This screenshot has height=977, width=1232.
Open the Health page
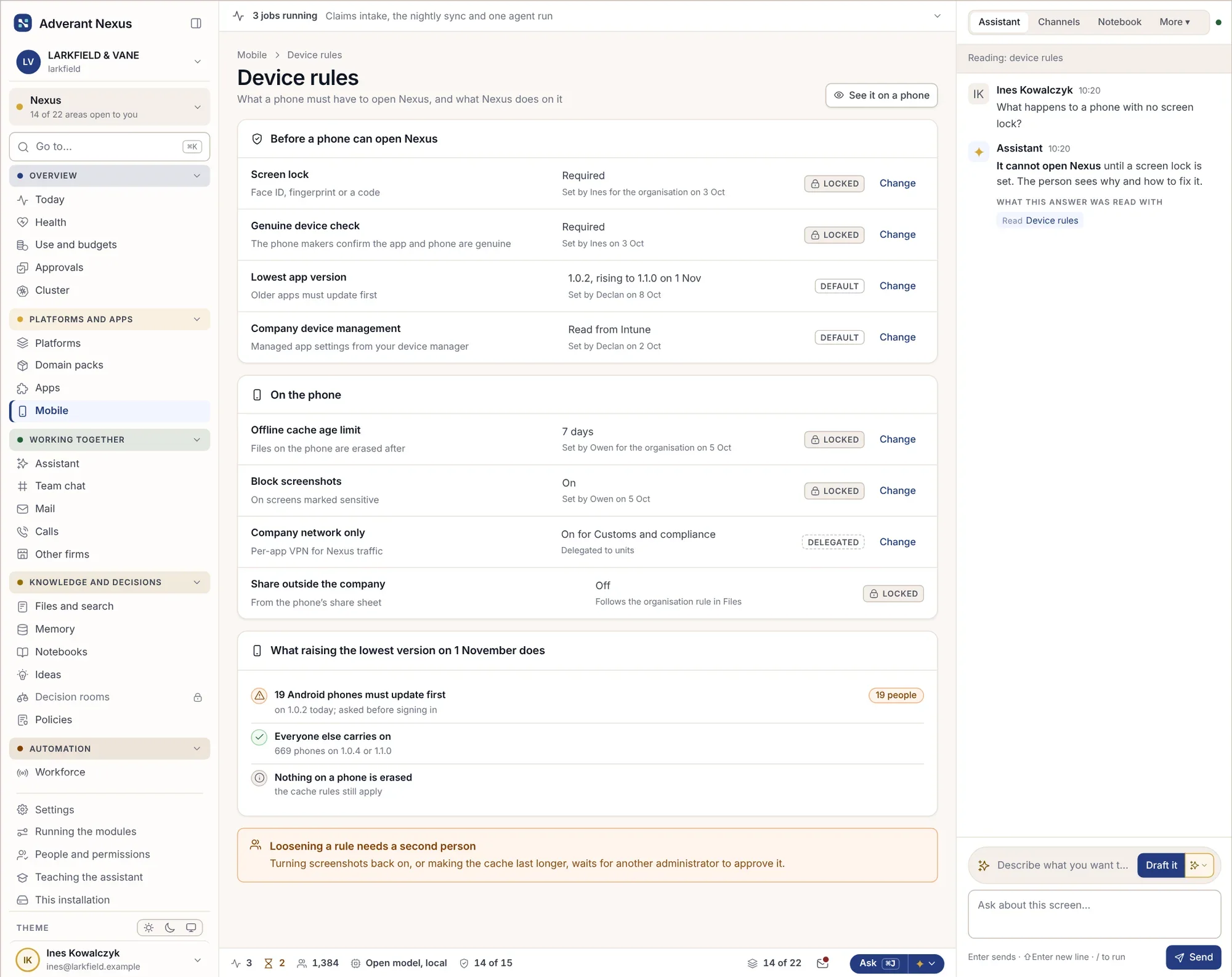(51, 222)
